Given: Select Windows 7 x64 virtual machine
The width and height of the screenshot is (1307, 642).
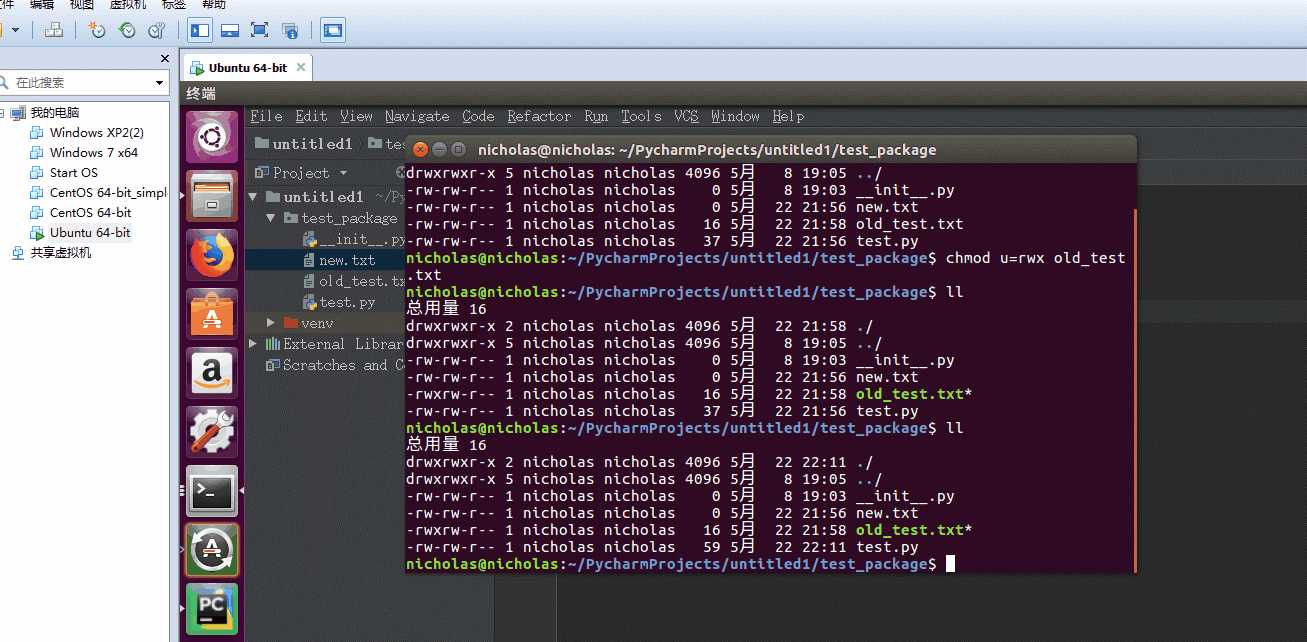Looking at the screenshot, I should (85, 152).
